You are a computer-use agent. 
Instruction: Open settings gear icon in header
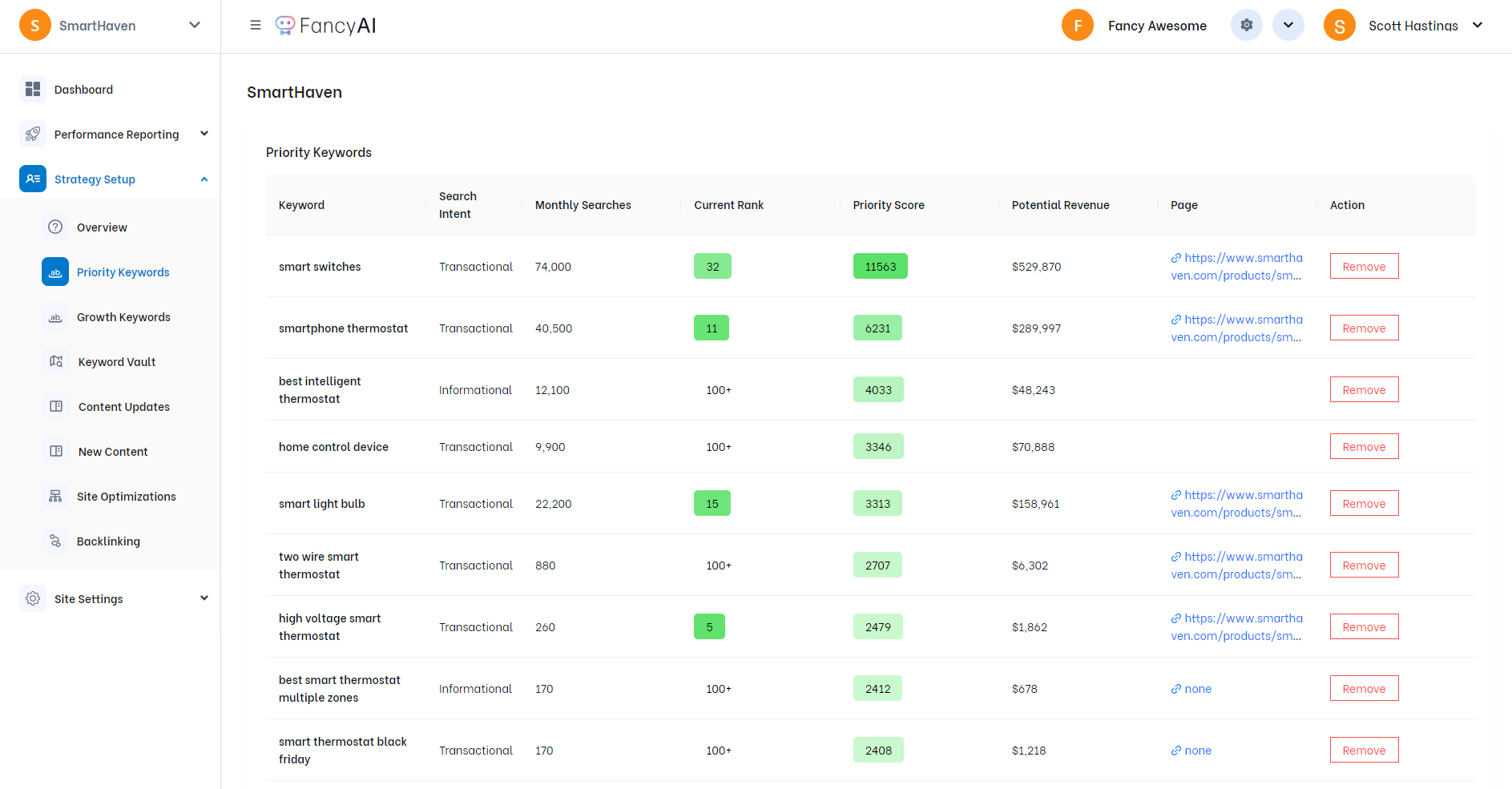tap(1246, 26)
